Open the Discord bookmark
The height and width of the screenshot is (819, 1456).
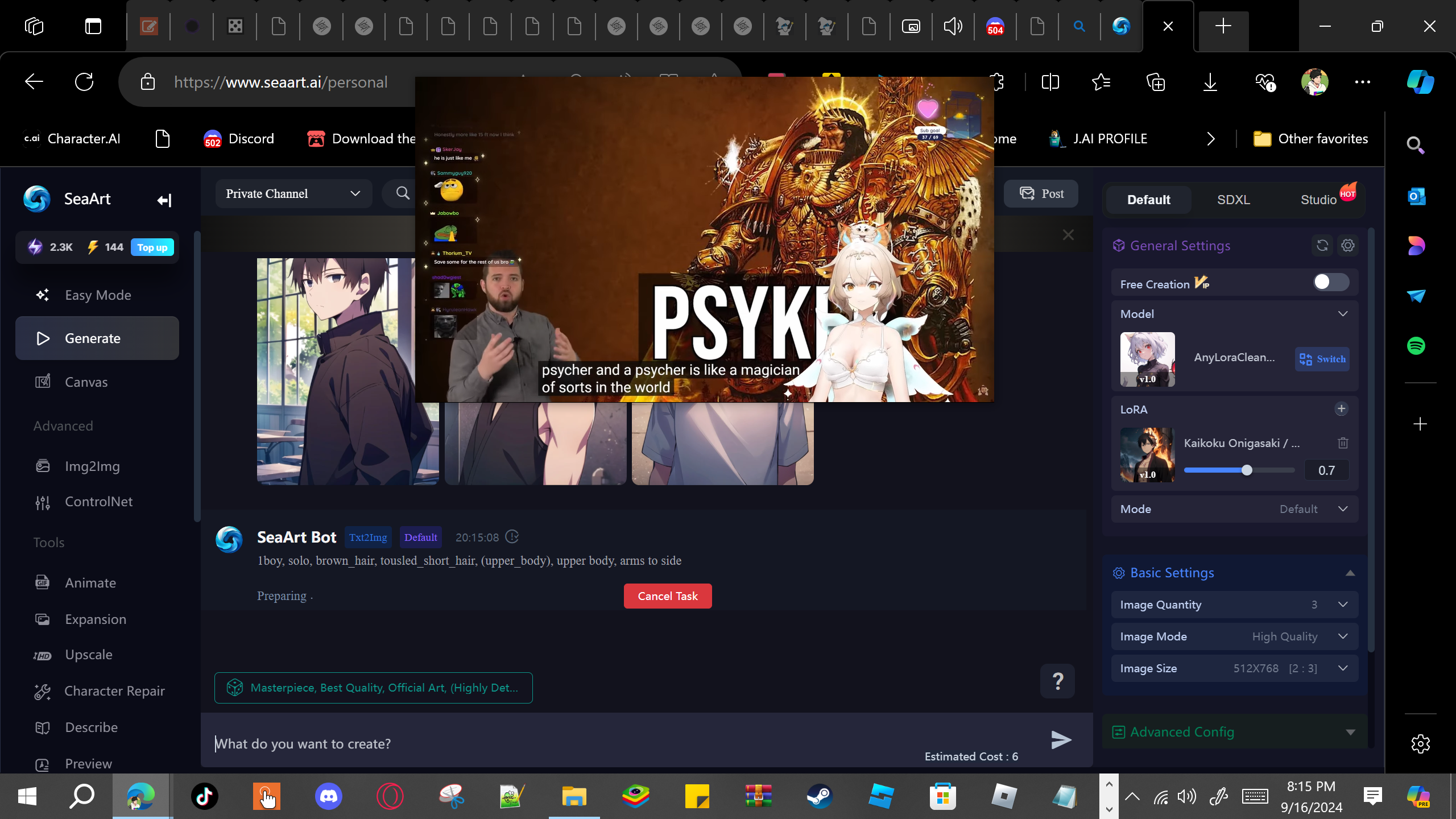[239, 139]
